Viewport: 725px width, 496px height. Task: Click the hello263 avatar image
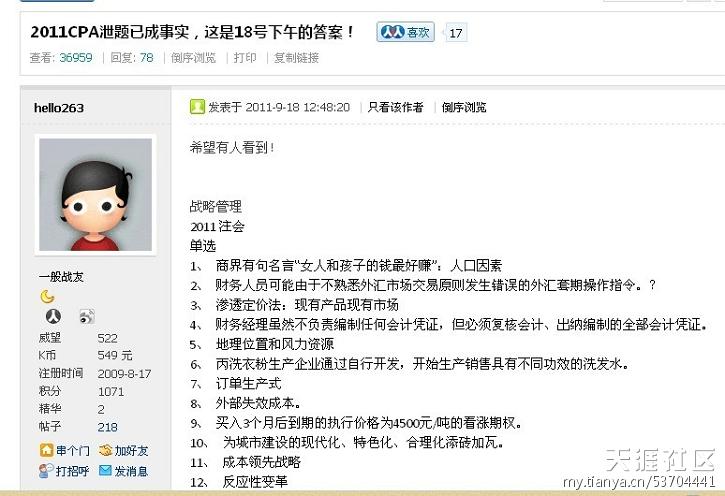coord(95,195)
